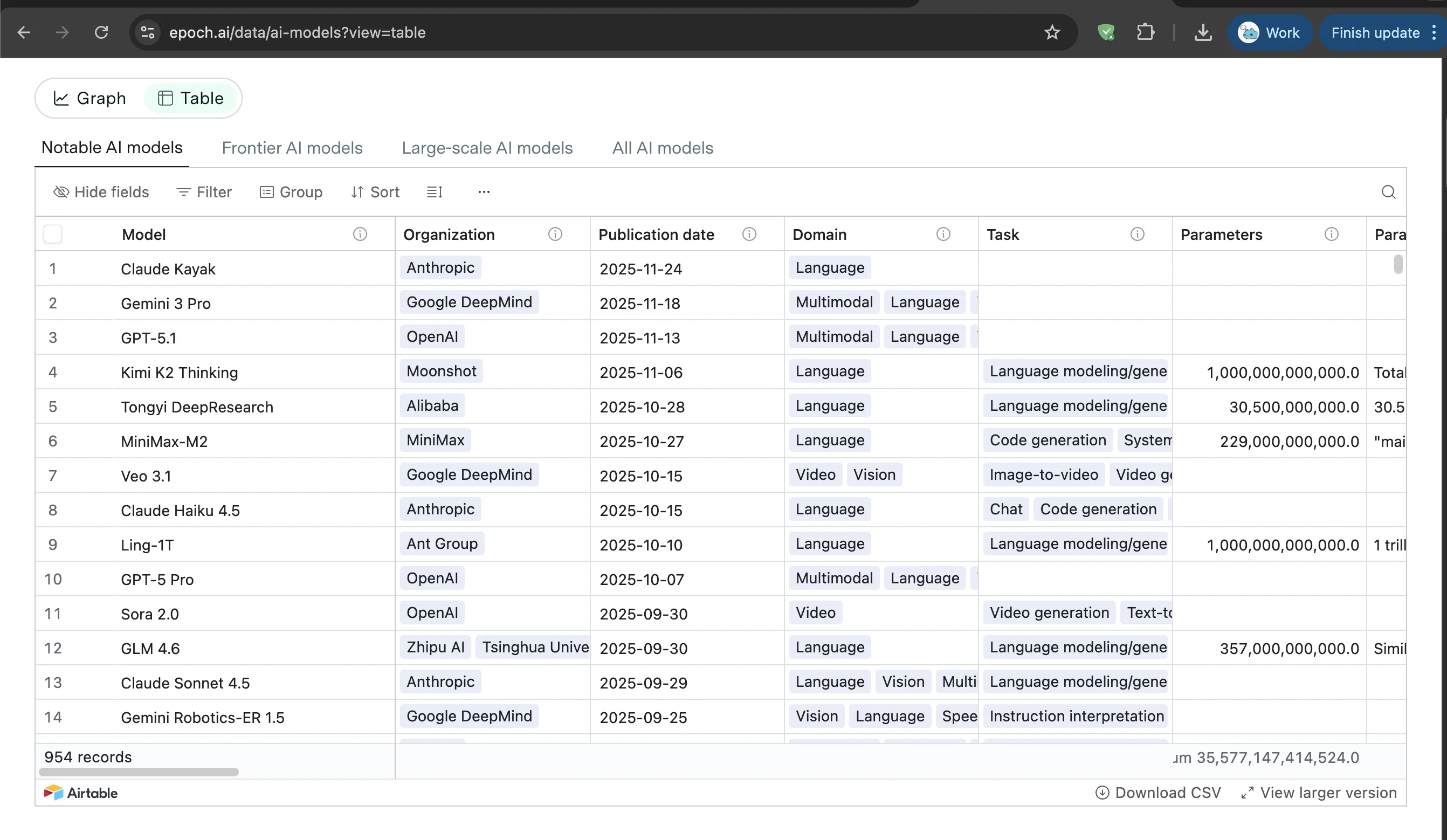Bookmark page with the star icon
Screen dimensions: 1447x840
point(1052,32)
